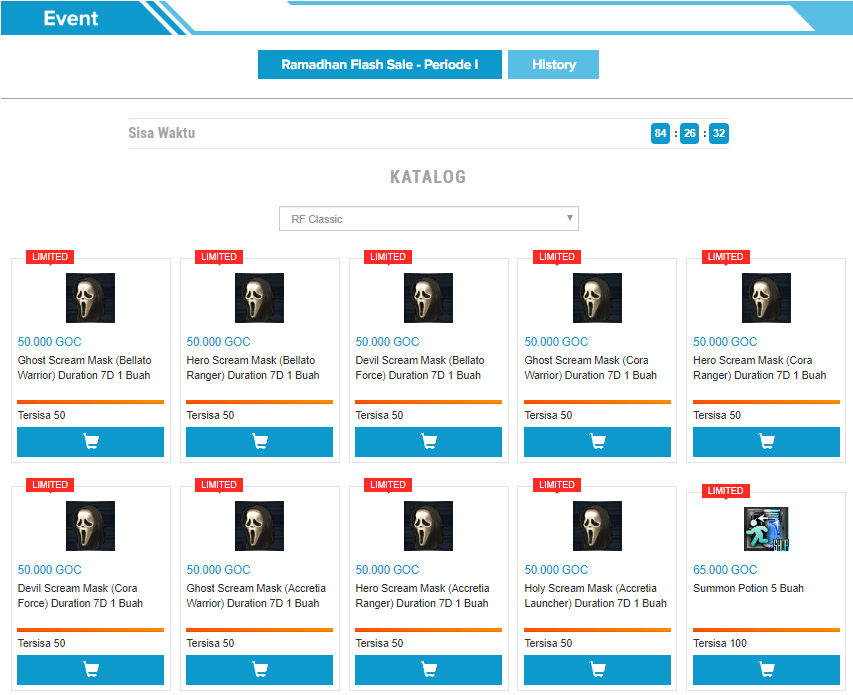Open Hero Scream Mask (Cora Ranger) image
This screenshot has height=695, width=853.
[766, 298]
